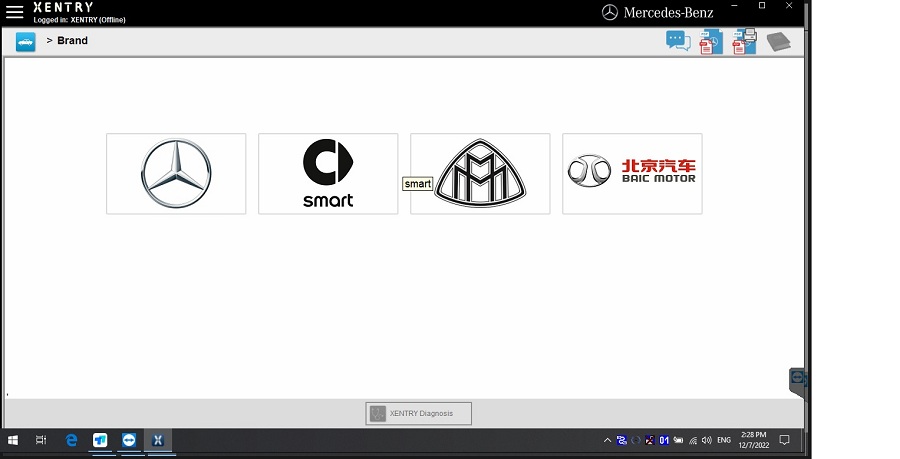
Task: Click the ENG language indicator
Action: point(724,440)
